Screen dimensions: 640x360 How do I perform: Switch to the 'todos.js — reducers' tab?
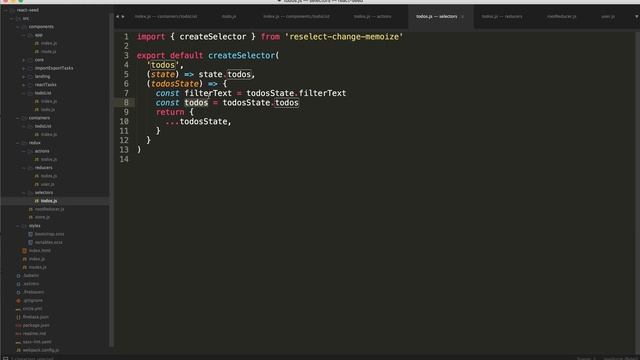pyautogui.click(x=502, y=17)
